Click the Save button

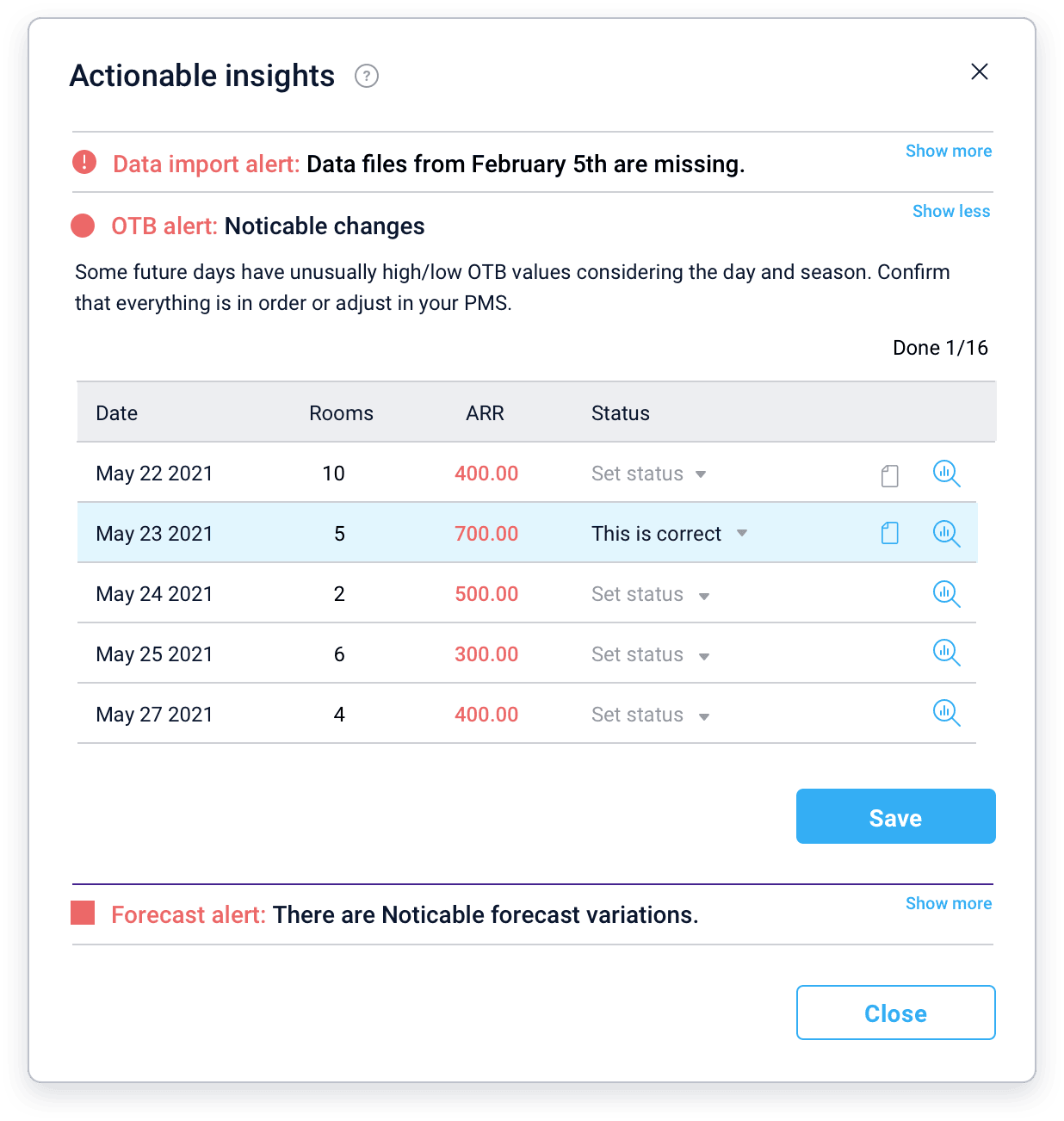click(x=895, y=817)
